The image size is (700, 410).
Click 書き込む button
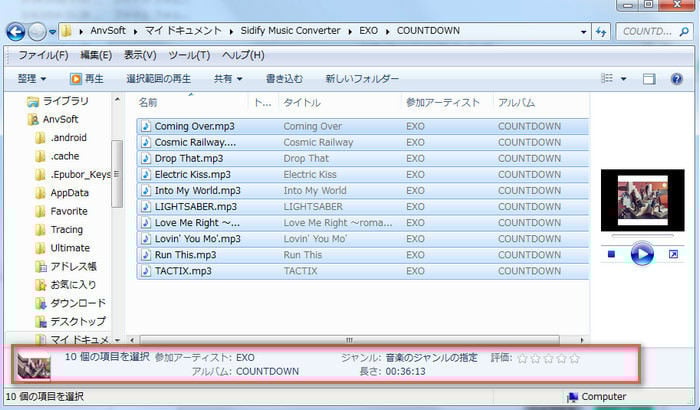tap(284, 79)
